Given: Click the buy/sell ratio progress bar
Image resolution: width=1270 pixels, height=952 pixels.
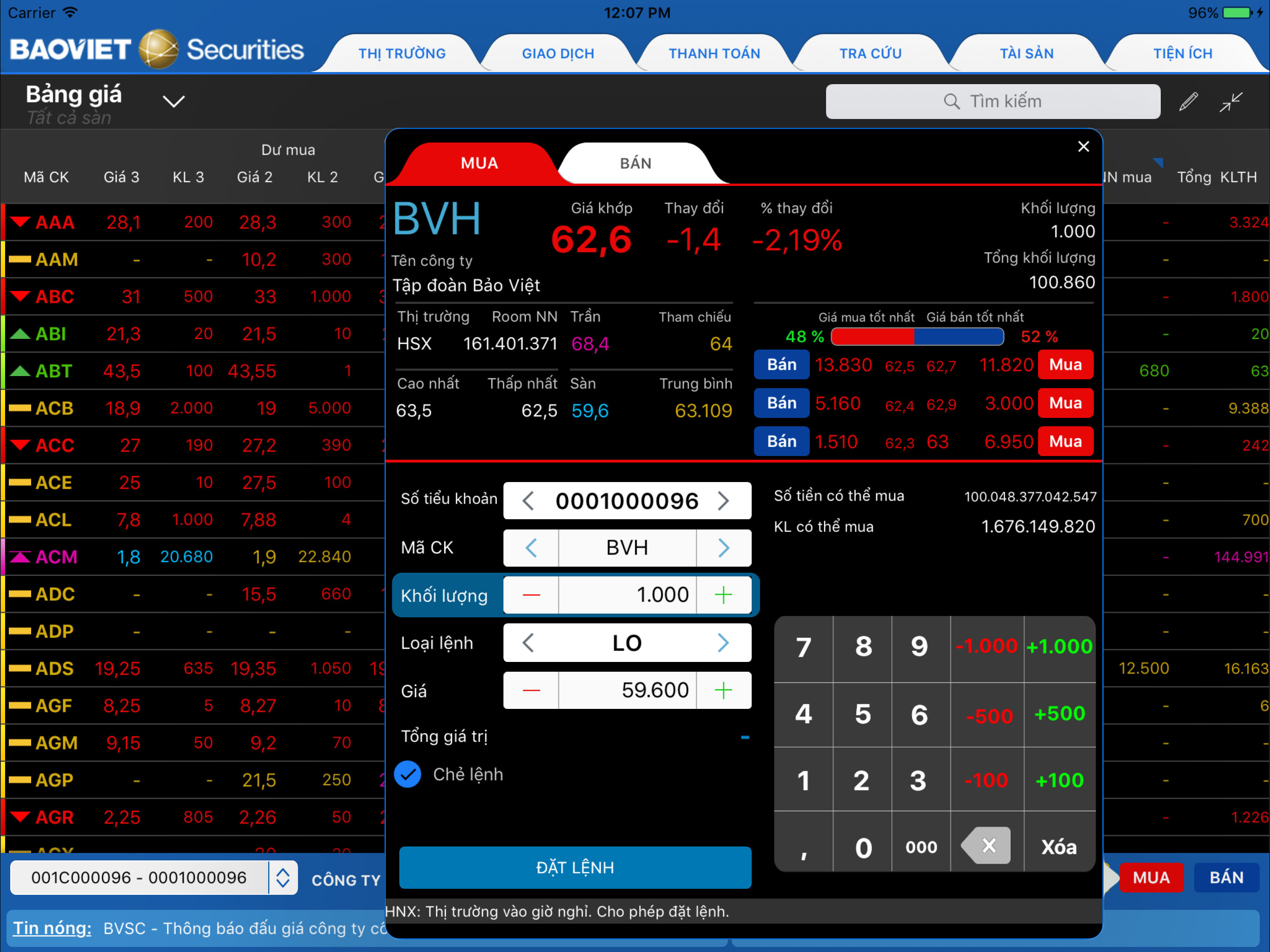Looking at the screenshot, I should 917,337.
